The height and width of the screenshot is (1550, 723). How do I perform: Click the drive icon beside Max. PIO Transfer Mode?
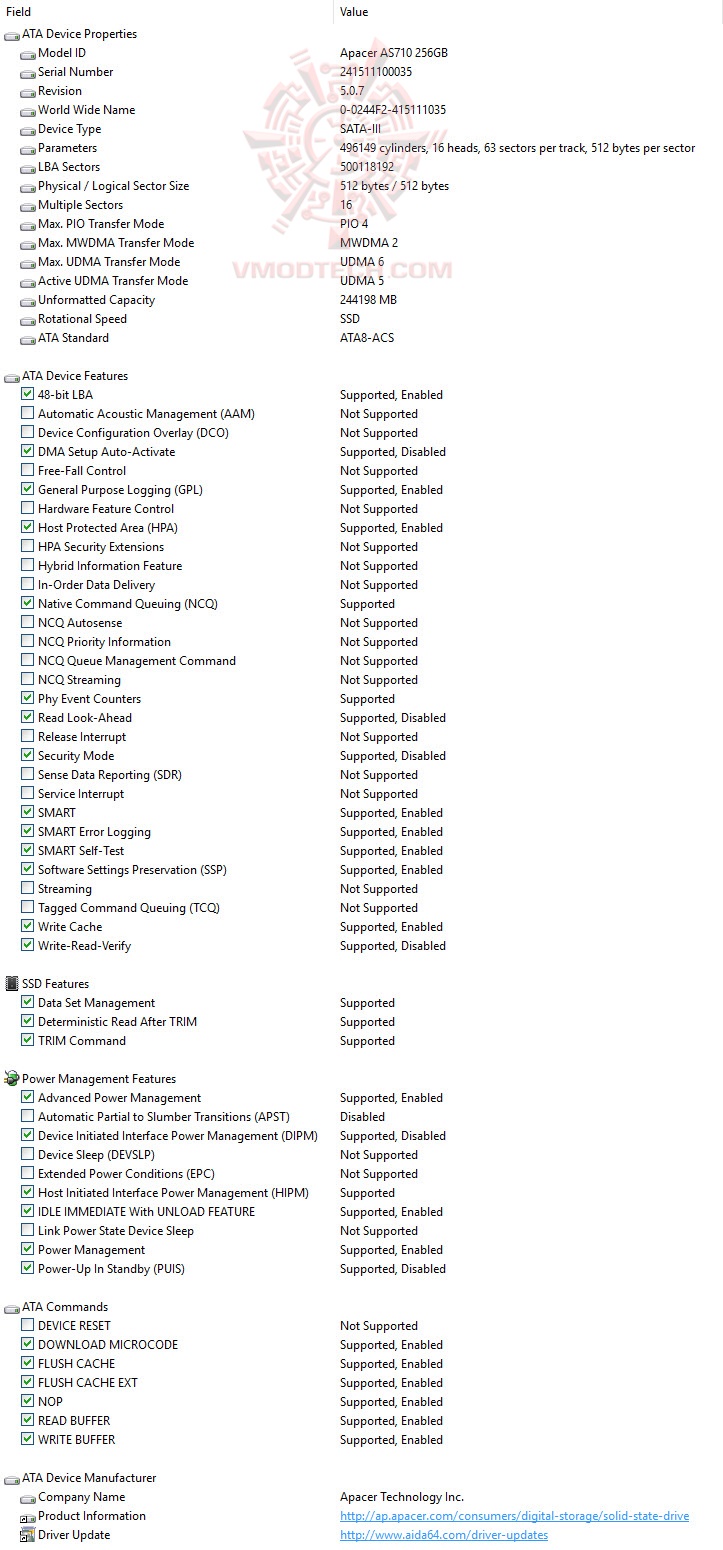tap(28, 224)
